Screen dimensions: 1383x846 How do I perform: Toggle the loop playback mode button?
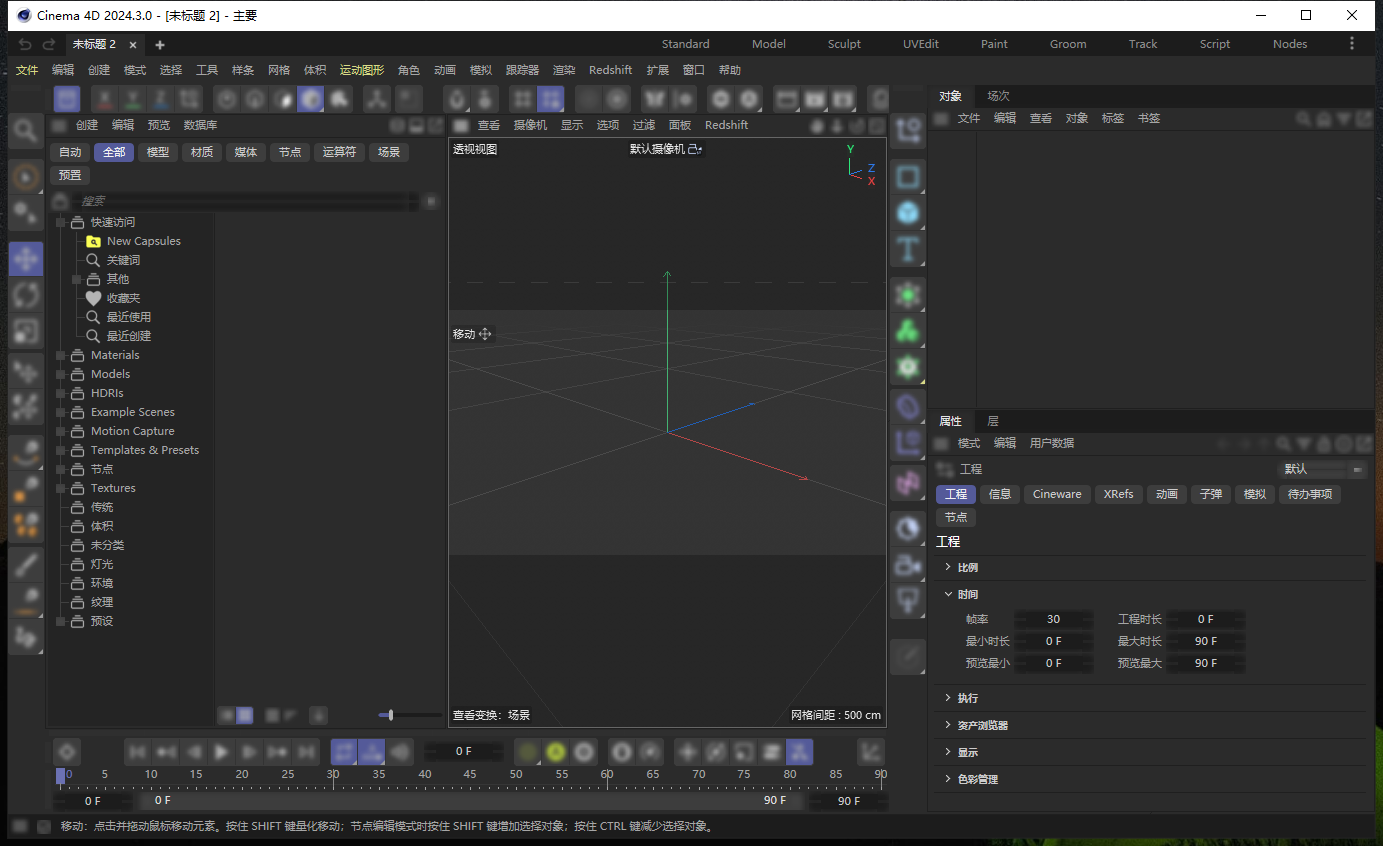(343, 751)
